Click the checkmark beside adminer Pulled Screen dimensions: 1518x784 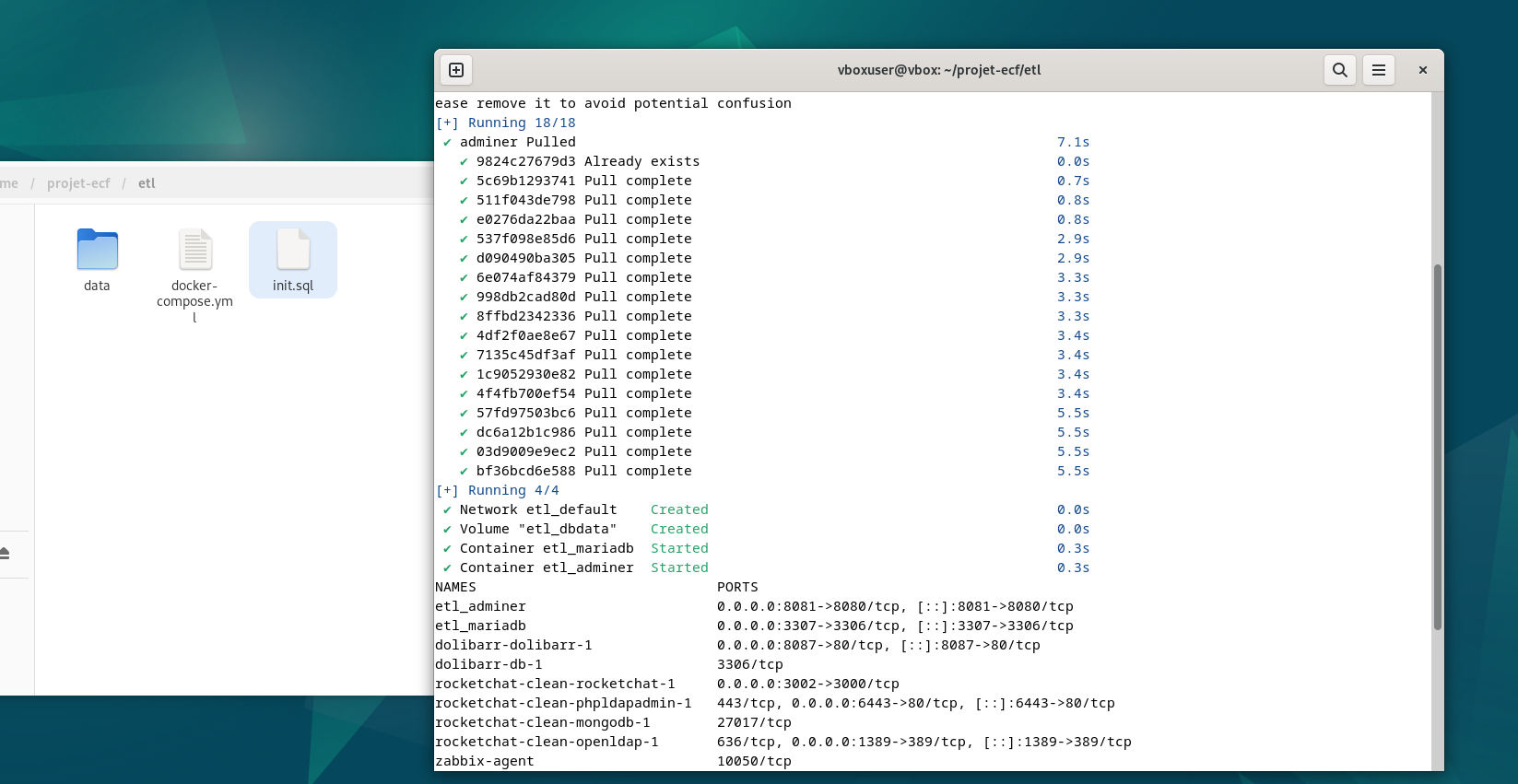(447, 142)
